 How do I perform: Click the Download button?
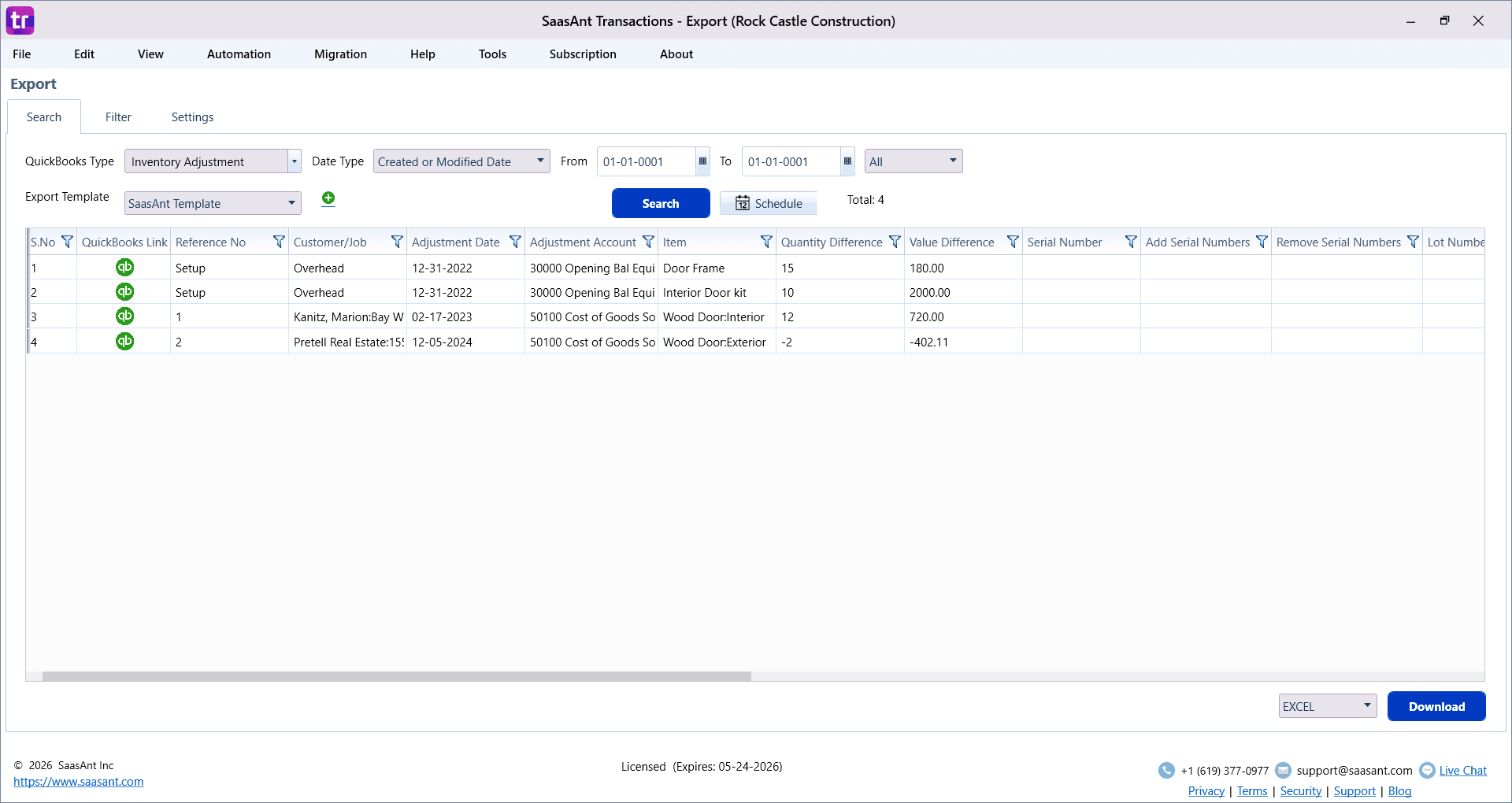1436,706
